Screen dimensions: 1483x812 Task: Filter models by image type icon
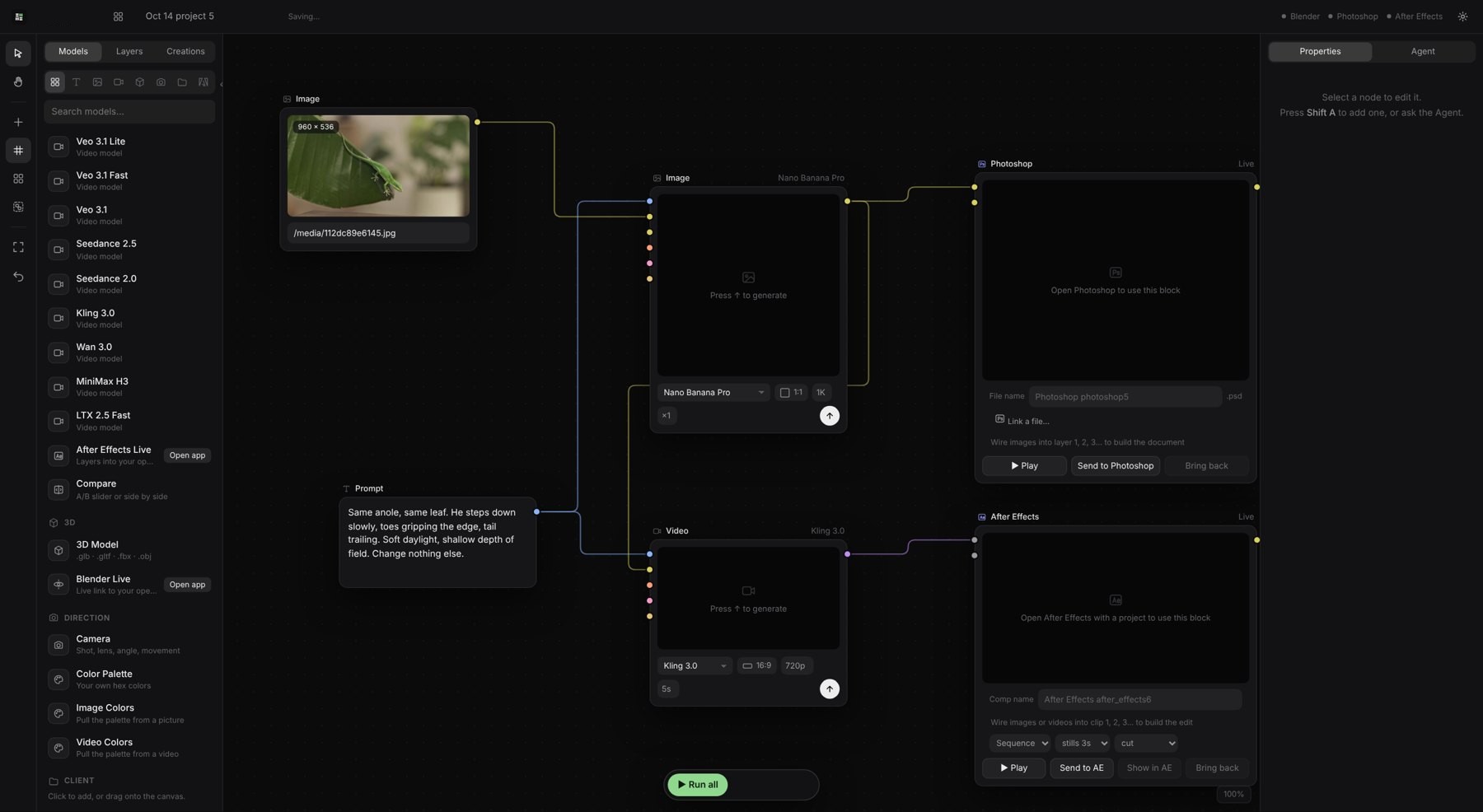point(97,82)
